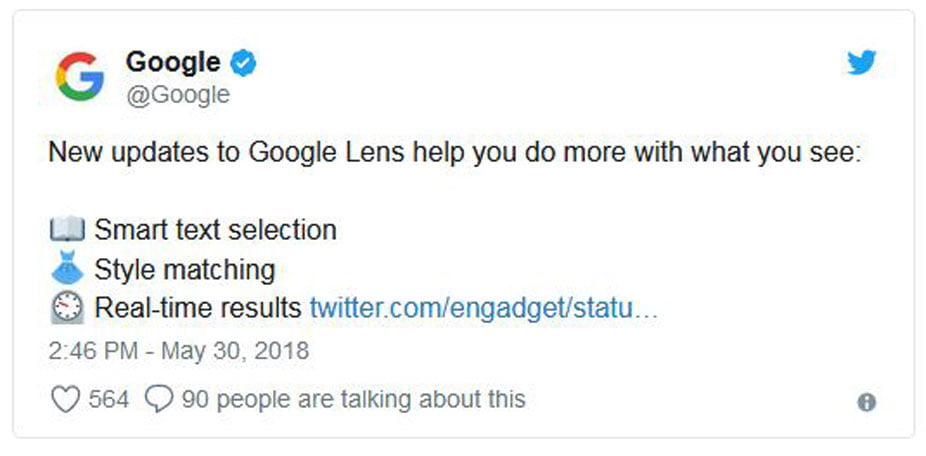Open Twitter via the blue bird icon
The image size is (926, 456).
click(x=862, y=63)
